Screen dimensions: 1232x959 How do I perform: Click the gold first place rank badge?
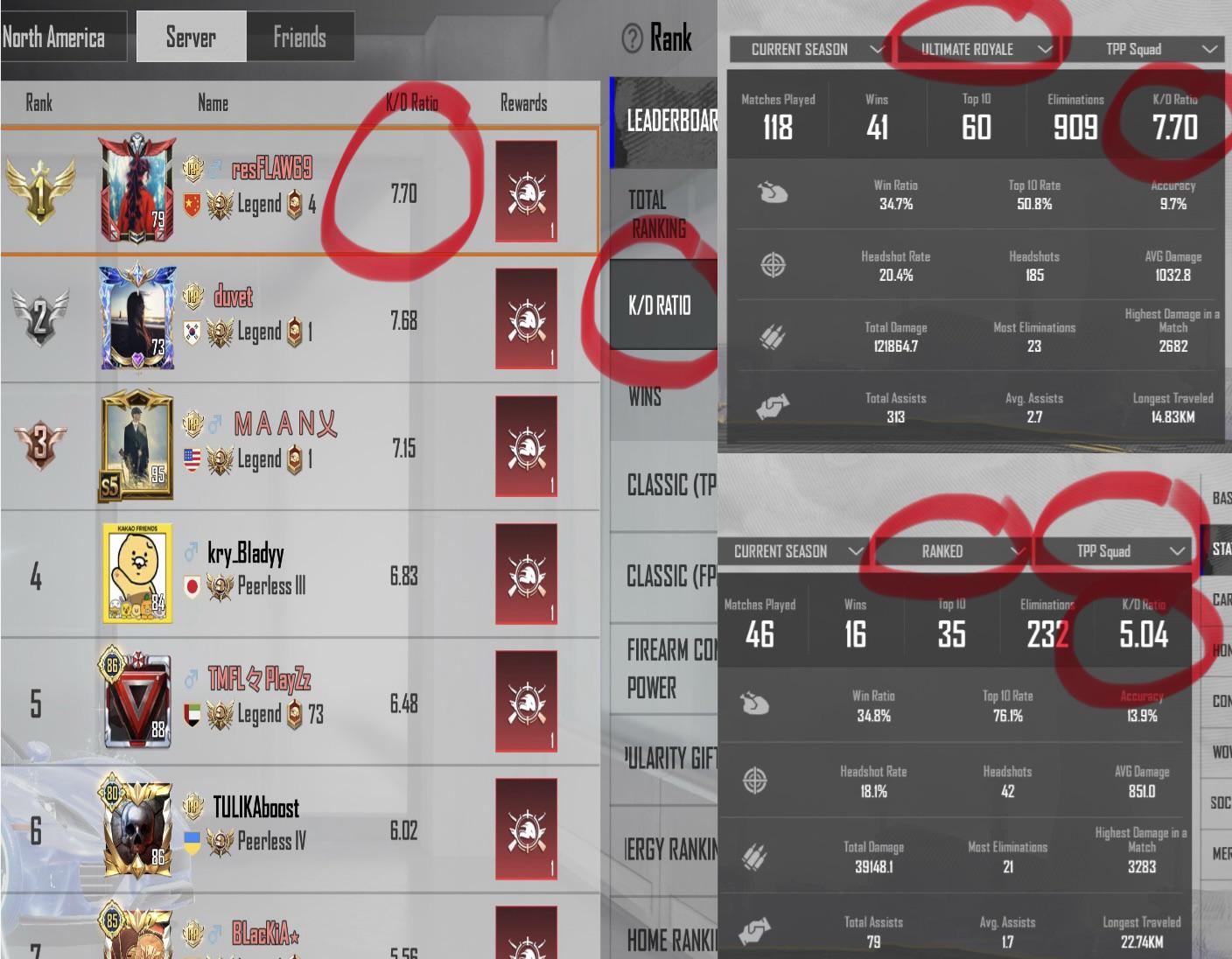point(39,190)
